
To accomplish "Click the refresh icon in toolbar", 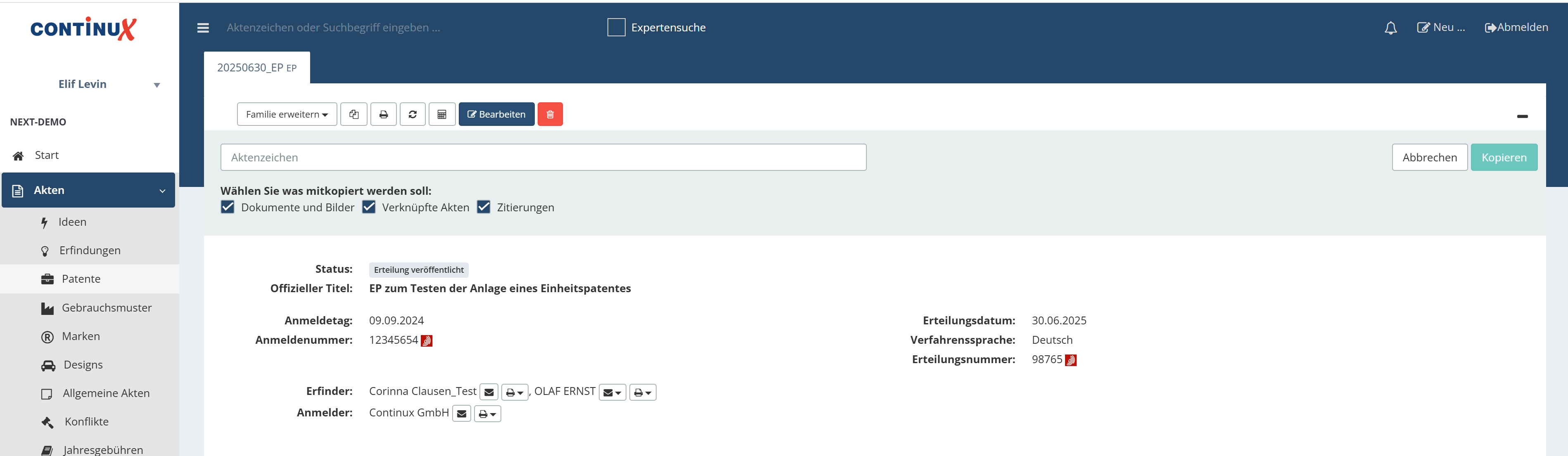I will click(413, 114).
